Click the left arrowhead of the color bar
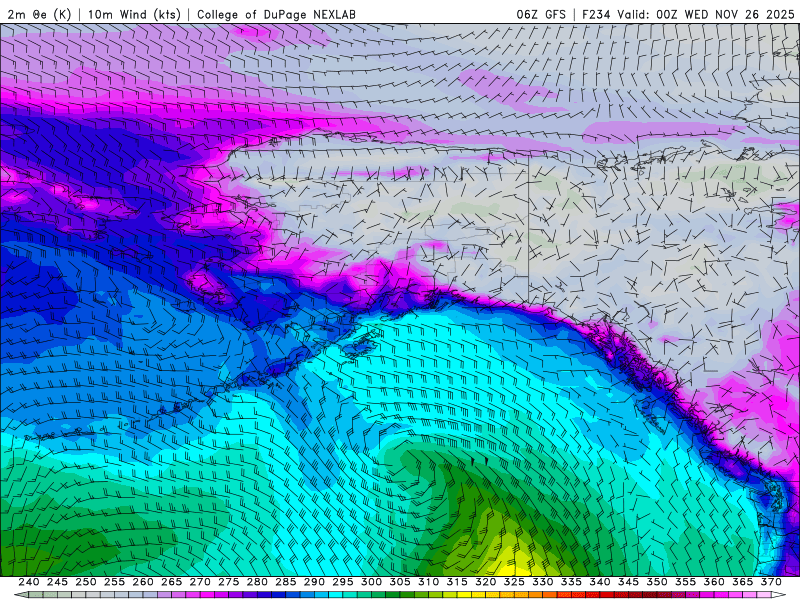The width and height of the screenshot is (800, 600). (21, 595)
